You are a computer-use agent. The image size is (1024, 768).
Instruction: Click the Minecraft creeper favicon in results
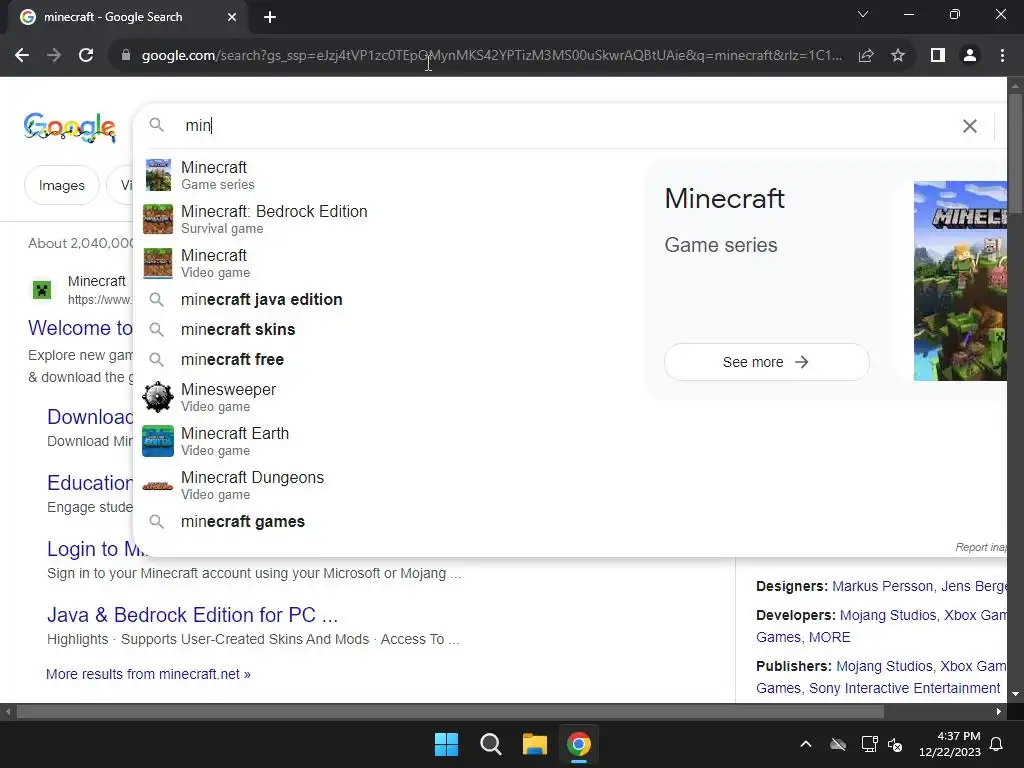pos(42,289)
